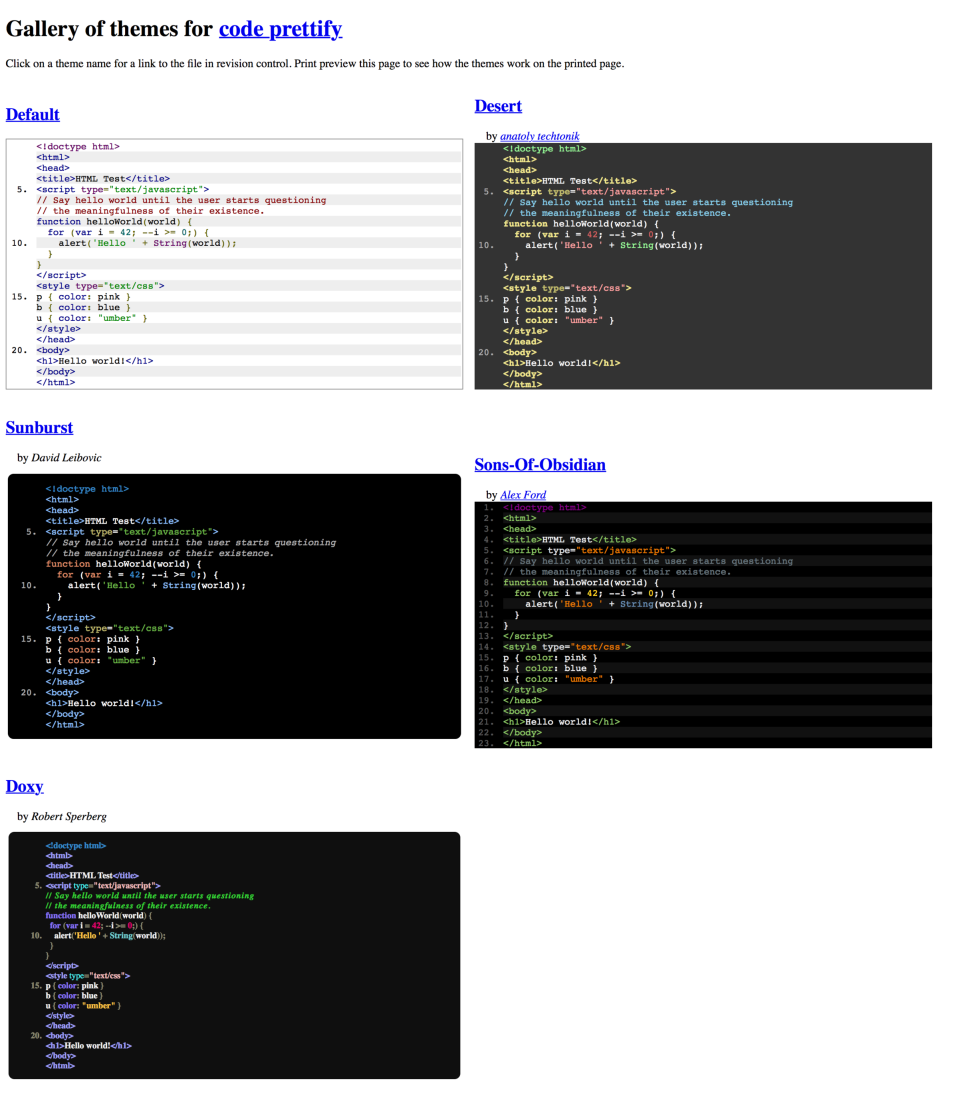Click '<!doctype html>' in Desert theme sample
Screen dimensions: 966x1107
[x=544, y=148]
